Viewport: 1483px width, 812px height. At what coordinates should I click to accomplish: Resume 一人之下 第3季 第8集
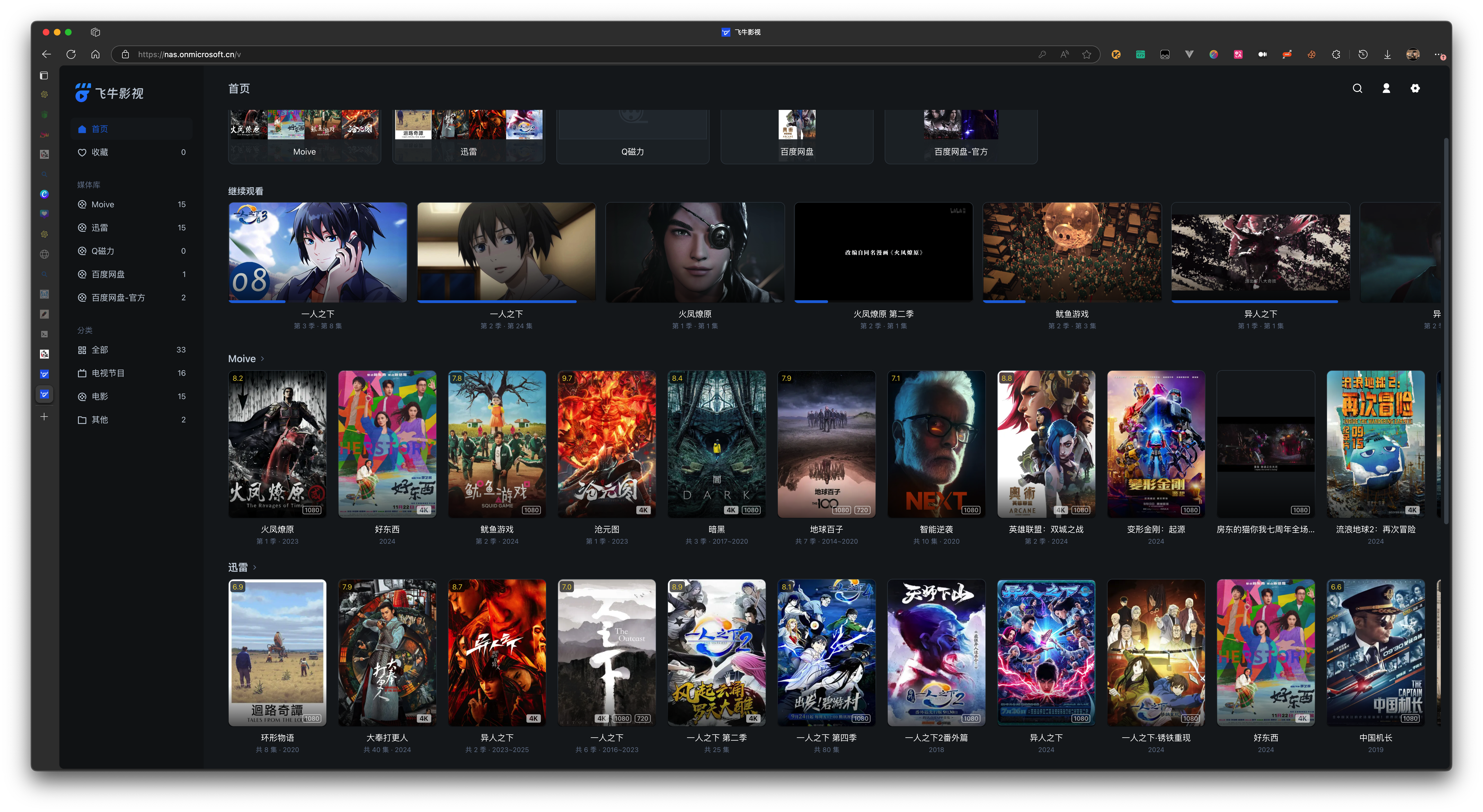coord(318,252)
